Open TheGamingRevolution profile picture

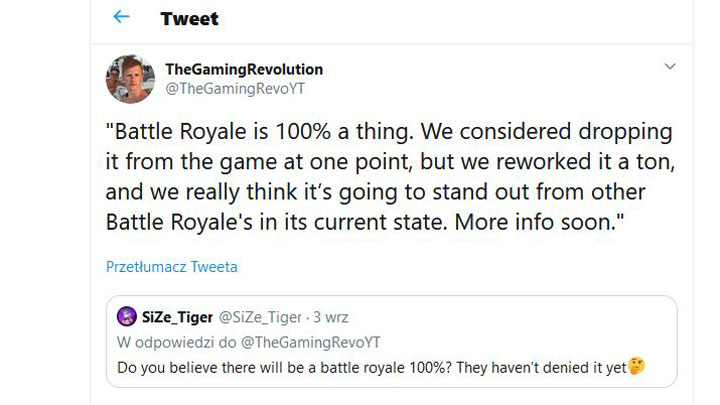[x=130, y=79]
